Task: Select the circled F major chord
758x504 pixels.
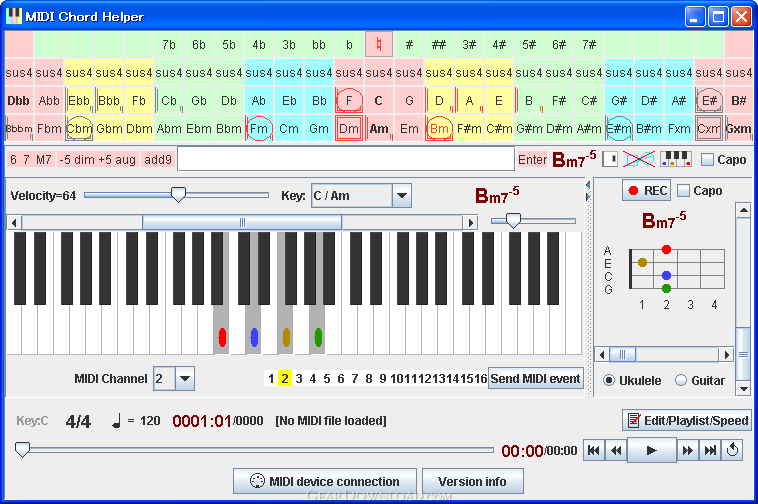Action: tap(349, 101)
